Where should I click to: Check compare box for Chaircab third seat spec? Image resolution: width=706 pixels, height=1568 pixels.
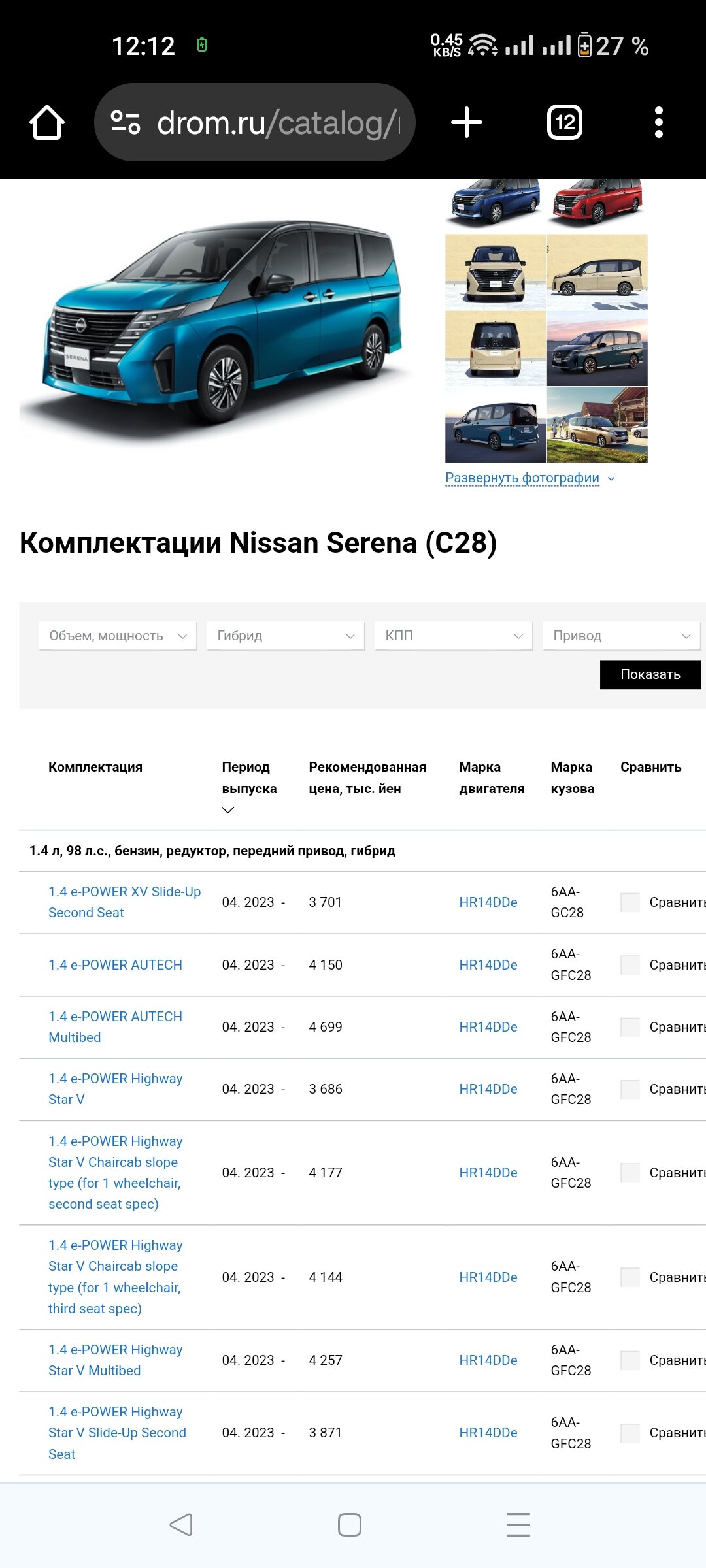pyautogui.click(x=630, y=1277)
